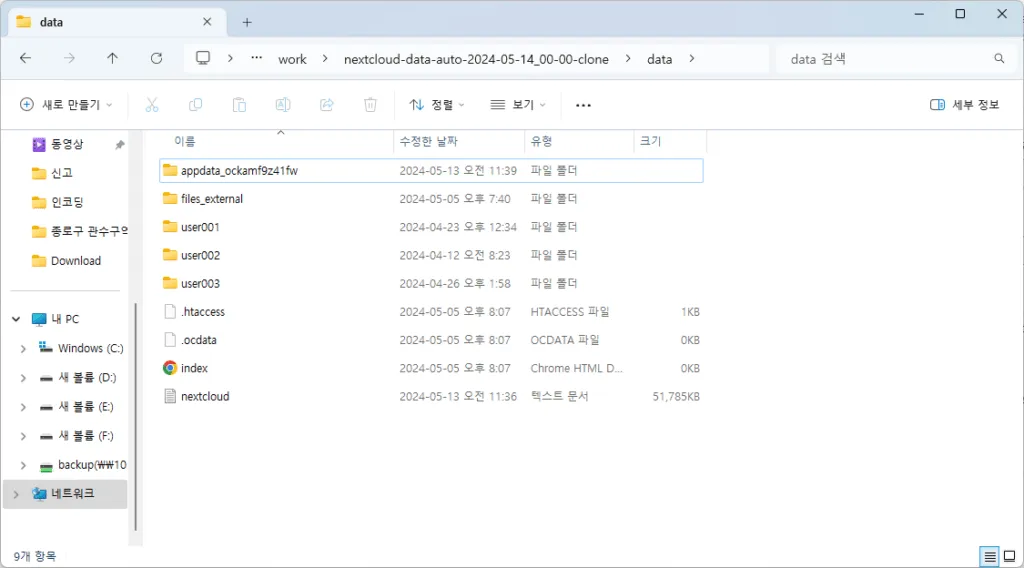
Task: Open 종로구 관수구역 folder in sidebar
Action: (x=78, y=231)
